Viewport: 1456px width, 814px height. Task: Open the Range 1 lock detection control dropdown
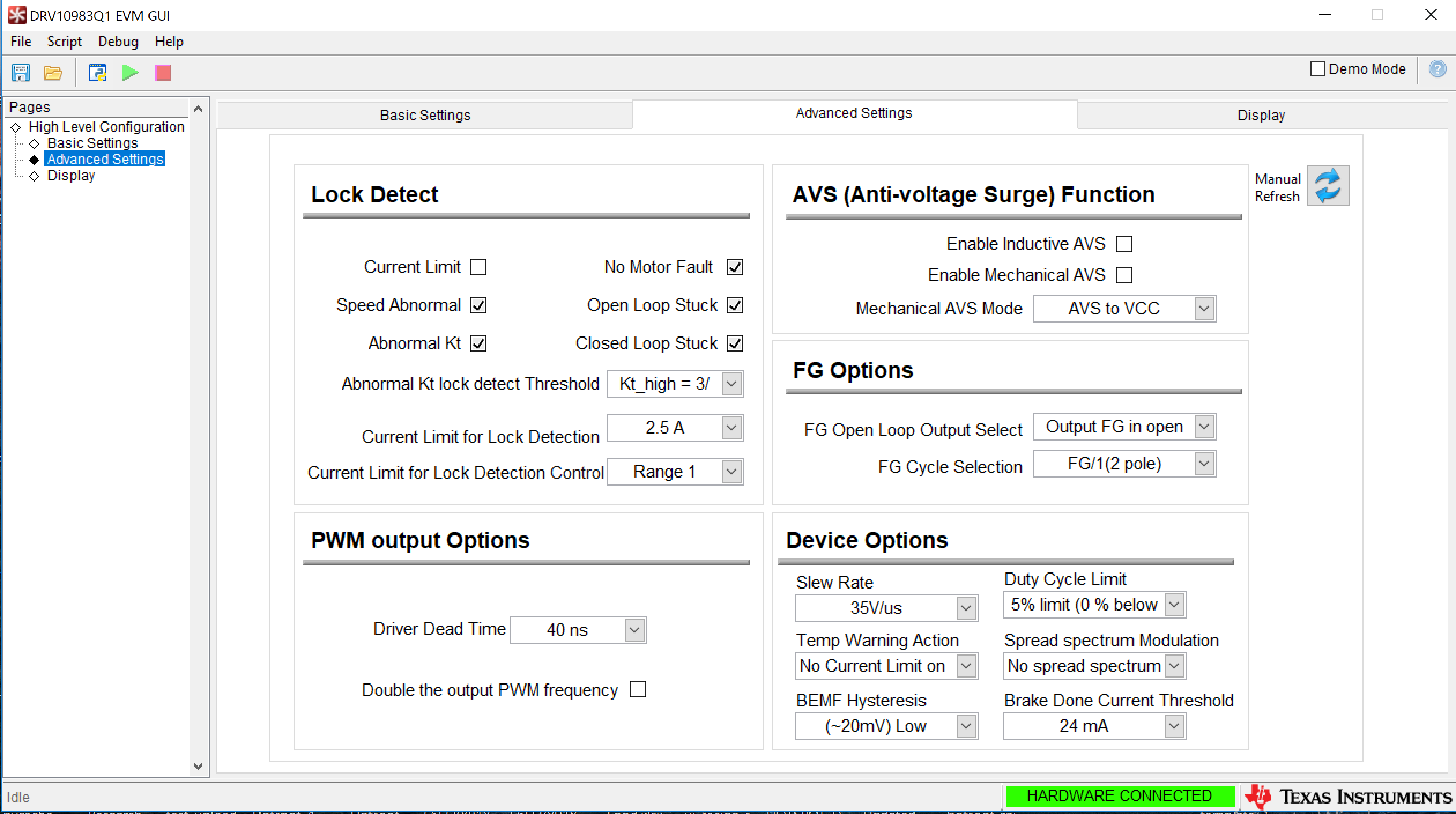[x=675, y=472]
